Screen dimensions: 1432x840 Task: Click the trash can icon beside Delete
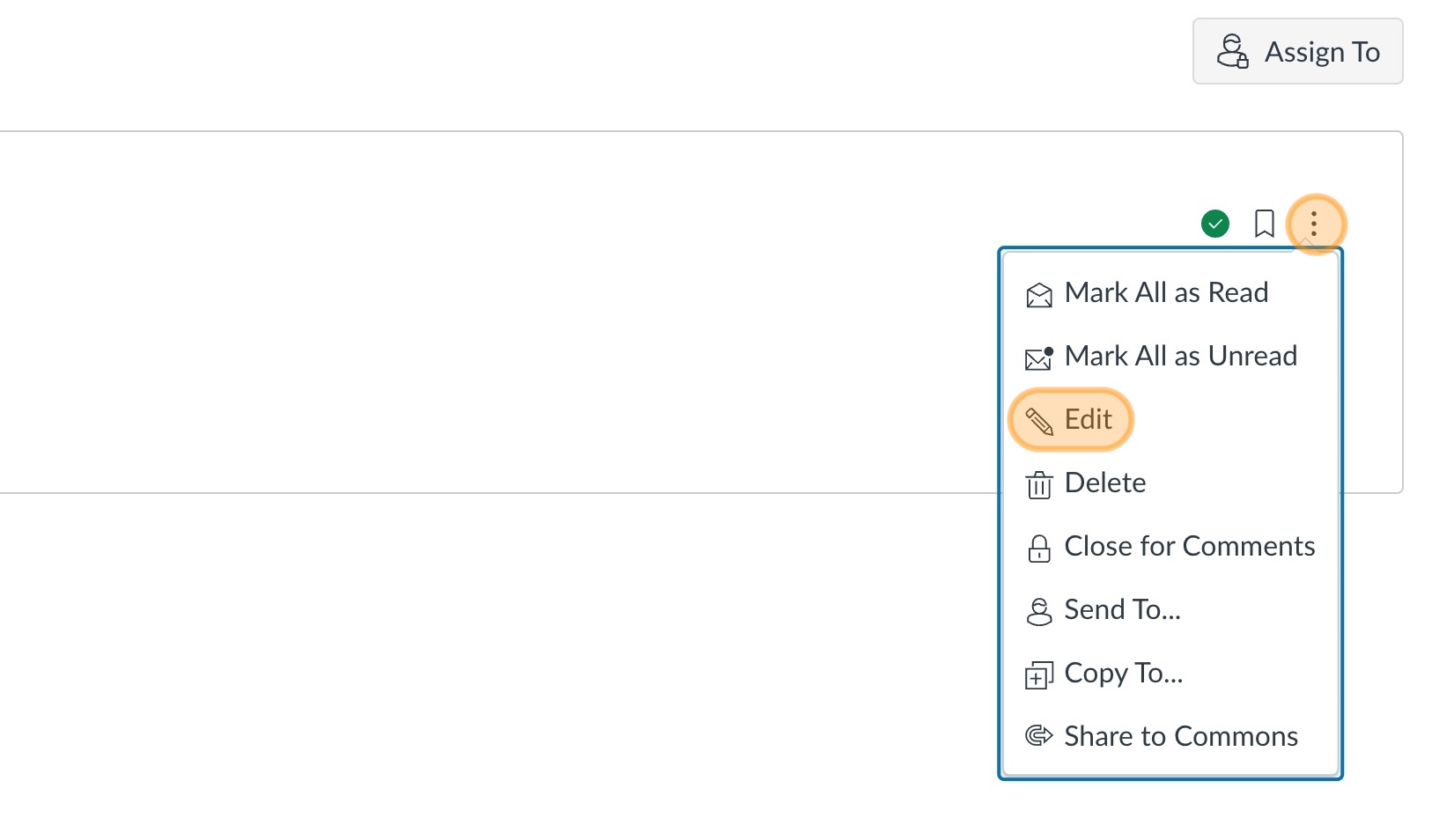tap(1039, 485)
